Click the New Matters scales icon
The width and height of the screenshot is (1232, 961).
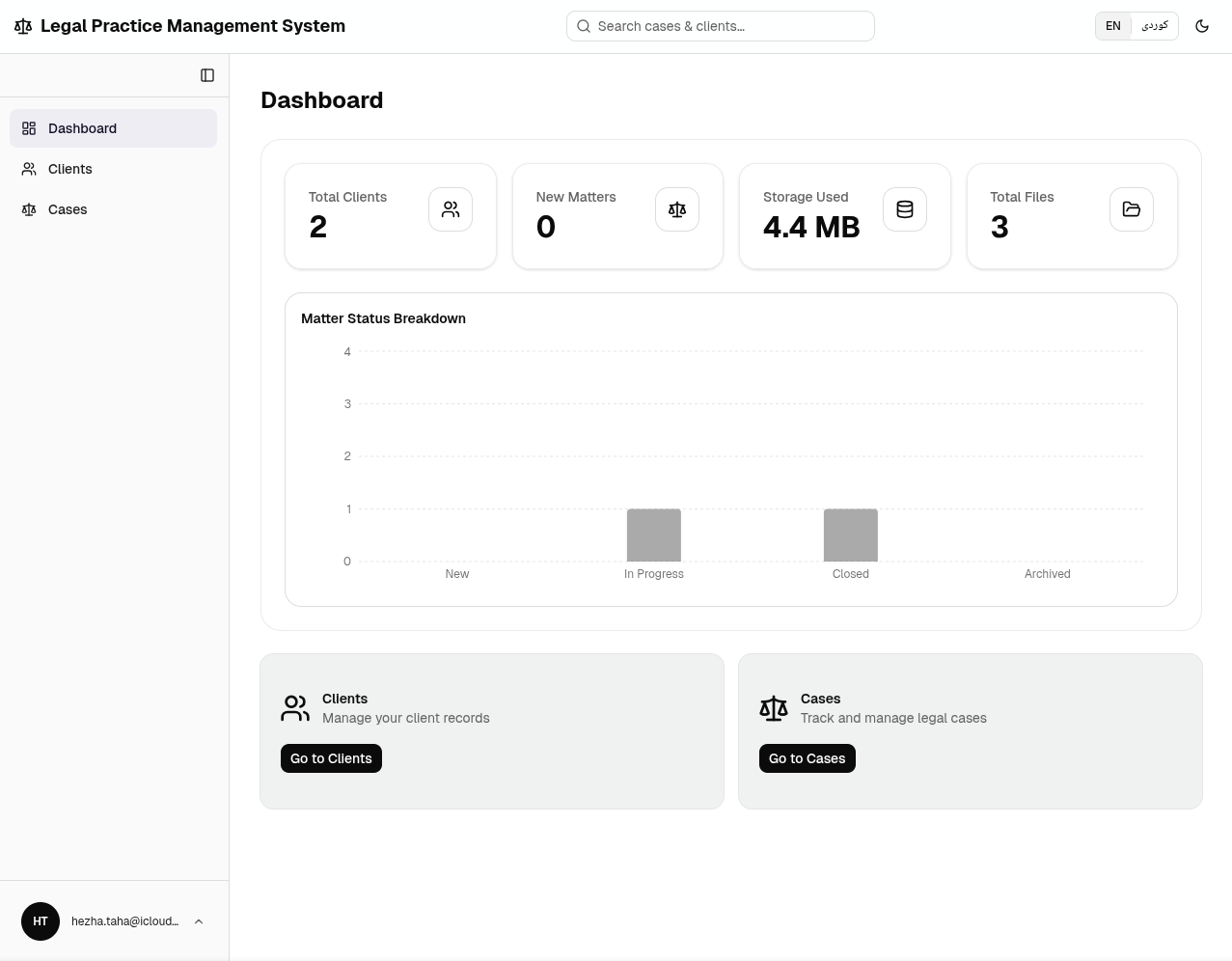677,209
